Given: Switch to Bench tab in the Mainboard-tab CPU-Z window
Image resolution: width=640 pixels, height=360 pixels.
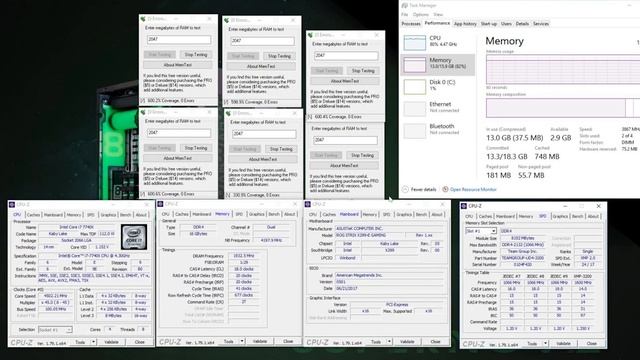Looking at the screenshot, I should [x=421, y=214].
